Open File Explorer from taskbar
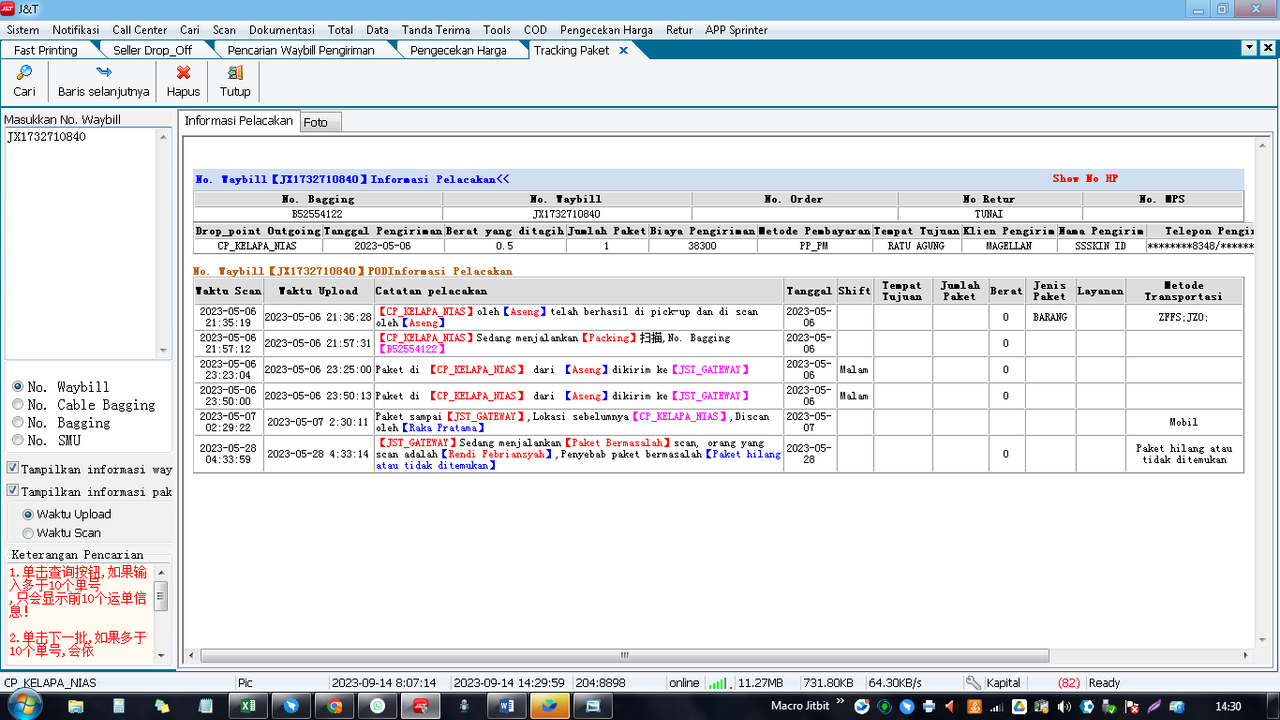The image size is (1280, 720). [76, 706]
